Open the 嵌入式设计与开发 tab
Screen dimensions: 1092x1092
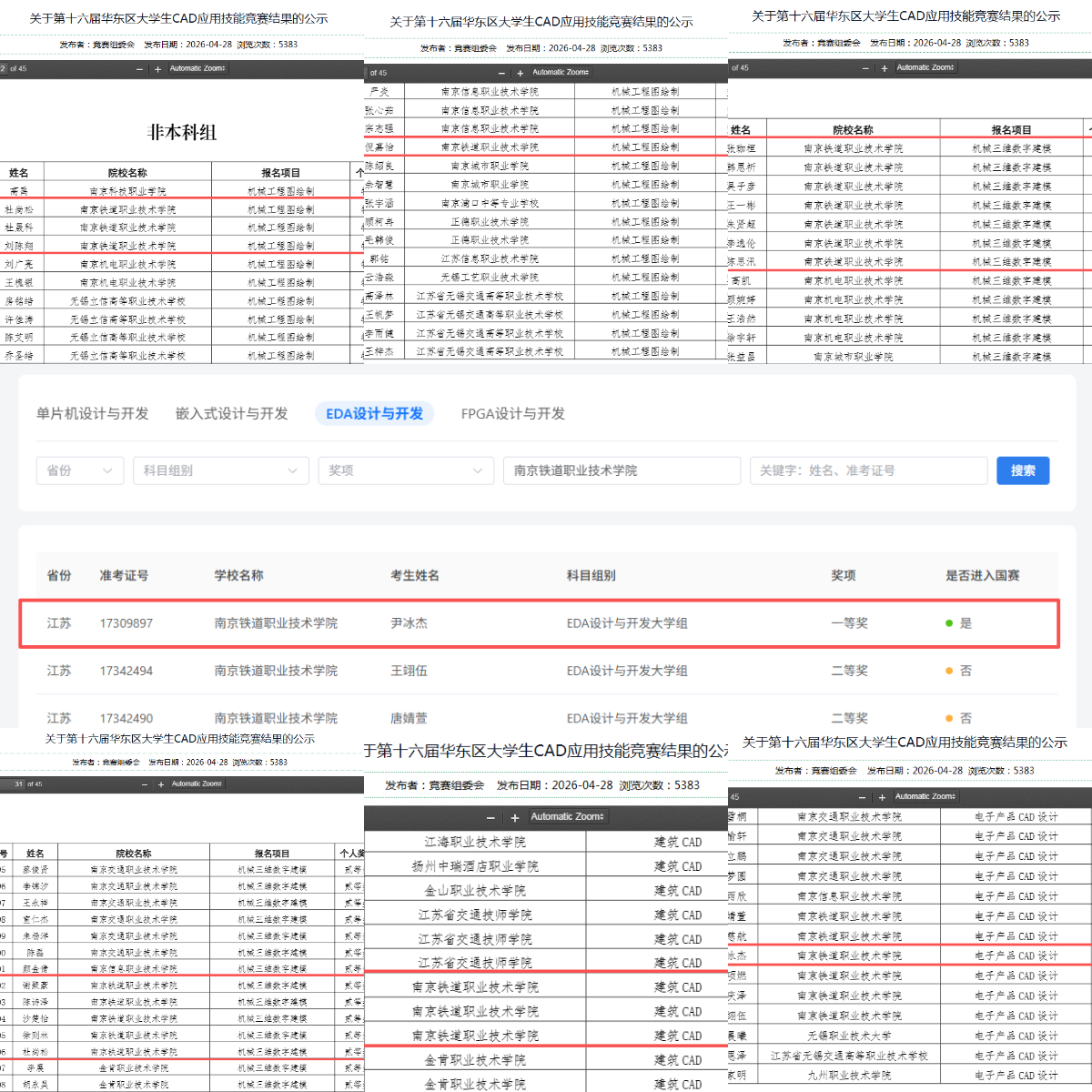(232, 414)
